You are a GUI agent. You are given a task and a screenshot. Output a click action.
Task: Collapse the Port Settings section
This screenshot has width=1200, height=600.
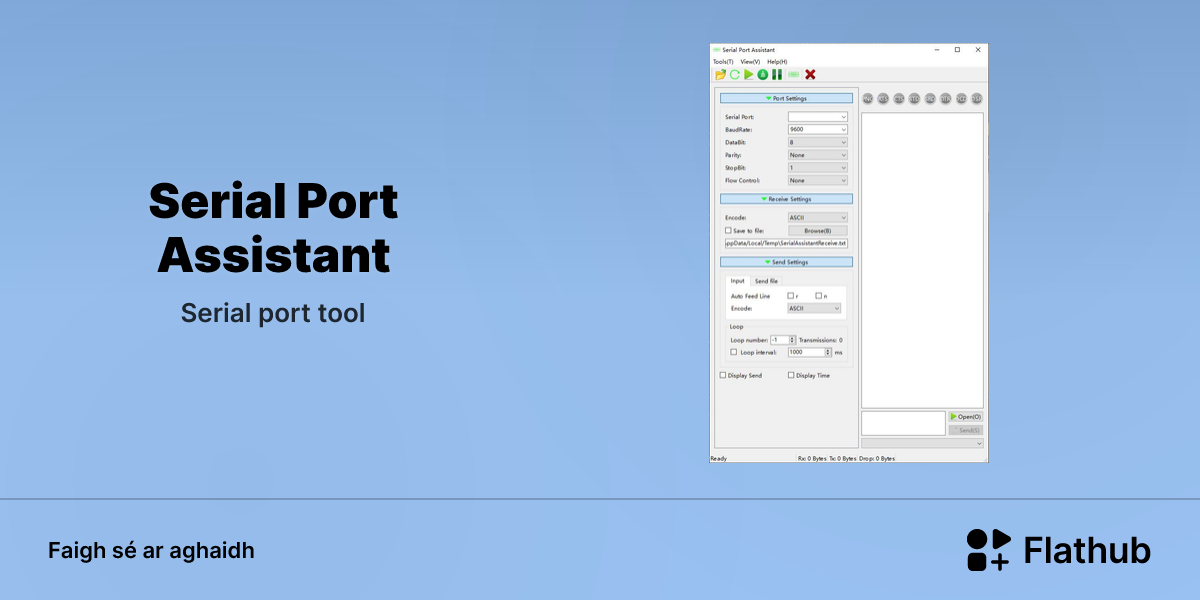786,99
